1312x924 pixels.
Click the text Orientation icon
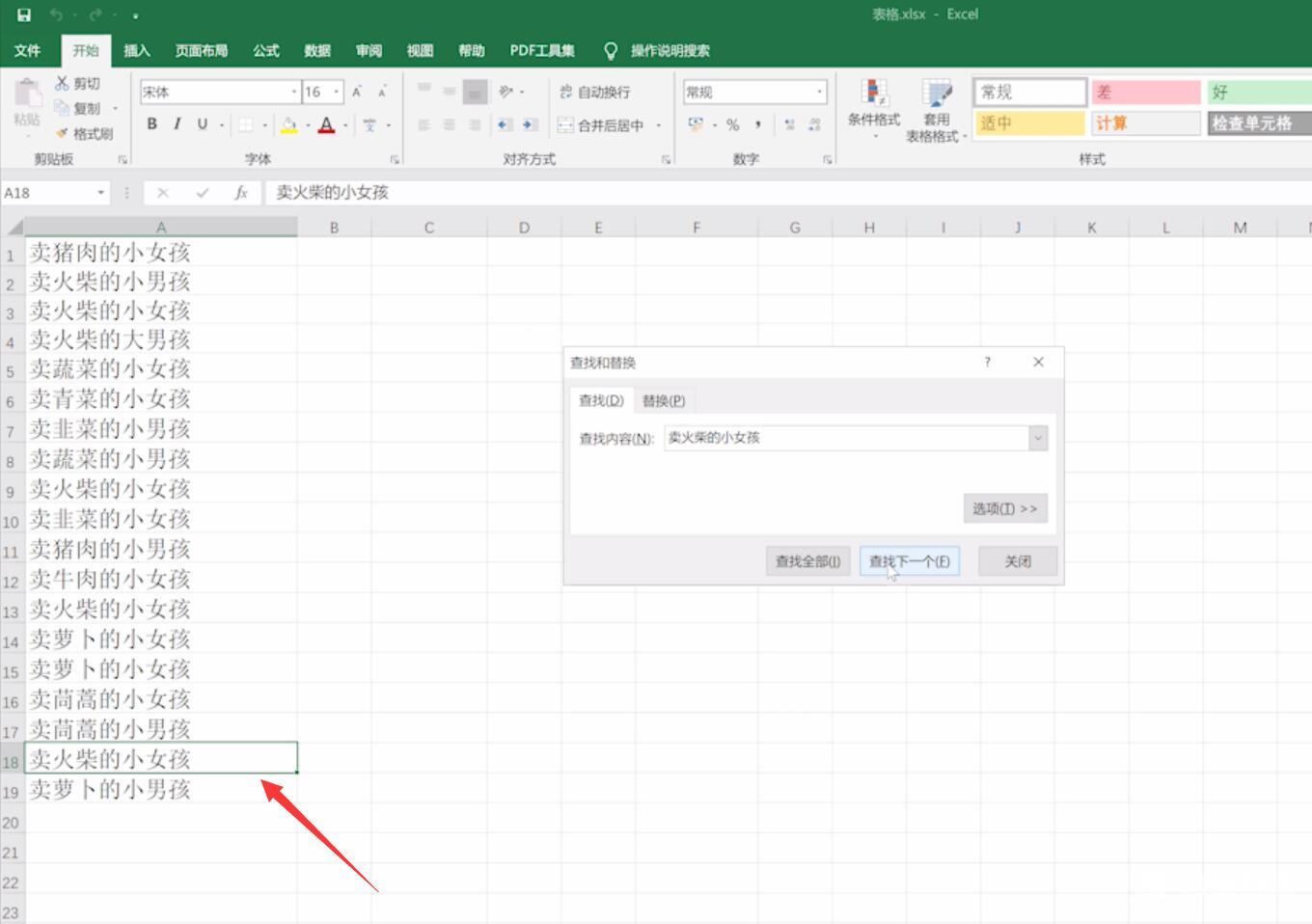click(x=506, y=91)
